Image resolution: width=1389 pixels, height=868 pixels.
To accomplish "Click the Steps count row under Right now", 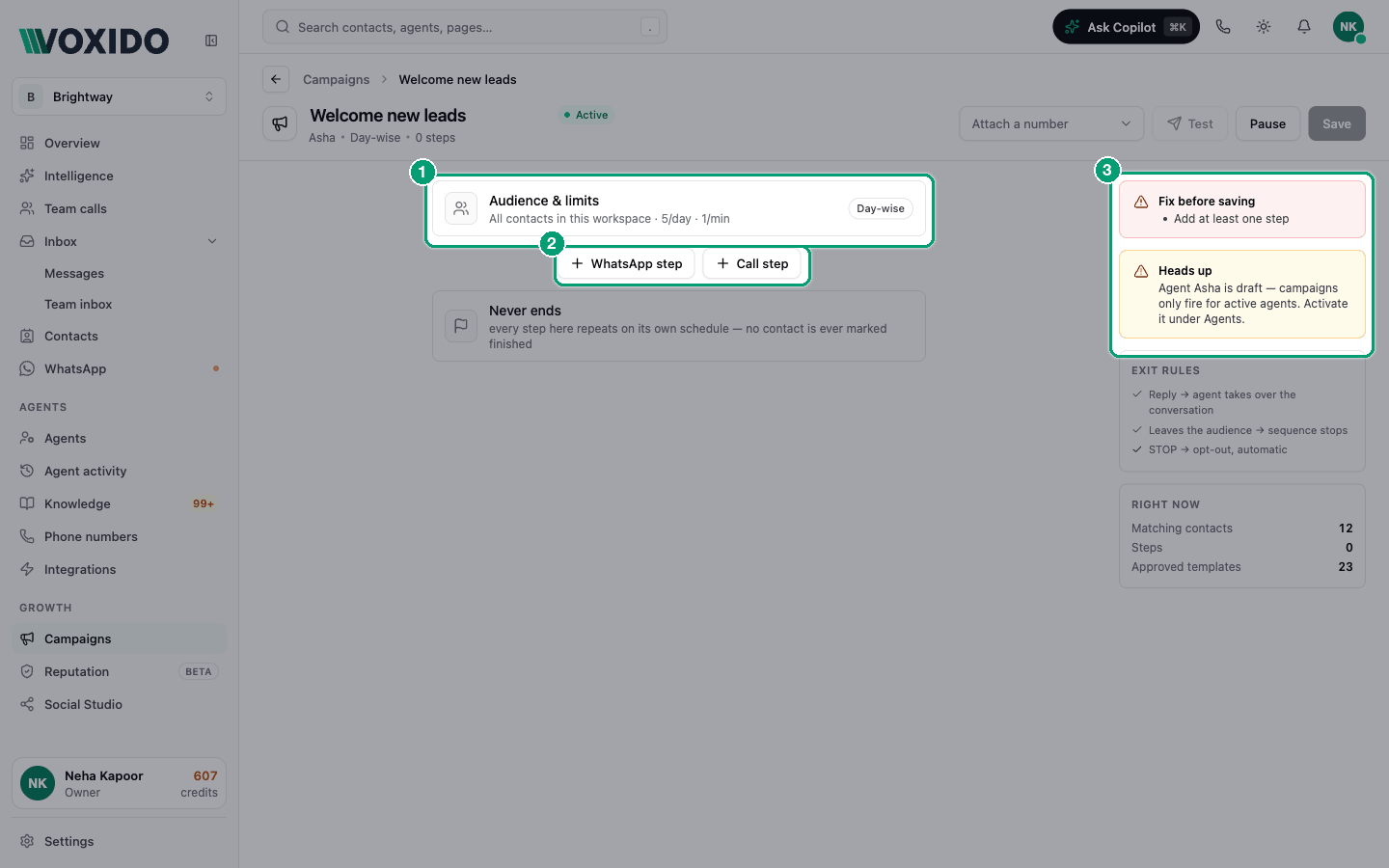I will 1242,548.
